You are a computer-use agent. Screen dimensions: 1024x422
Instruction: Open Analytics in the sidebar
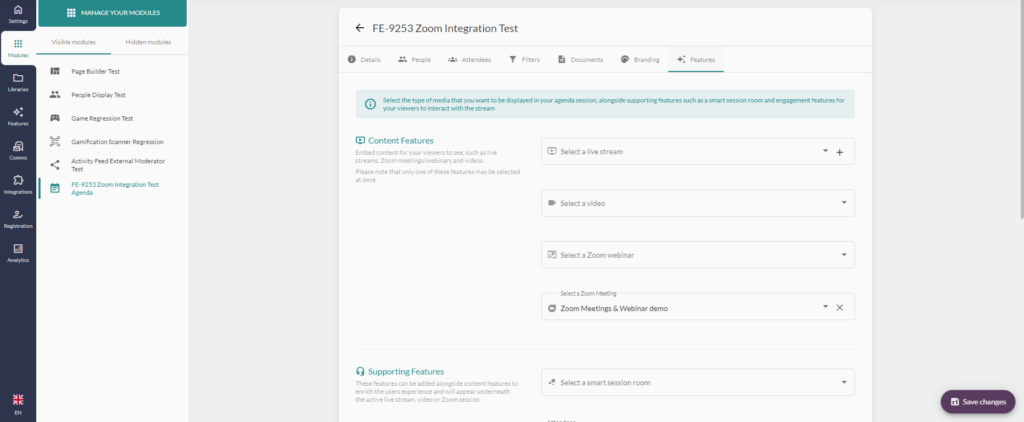pos(18,253)
